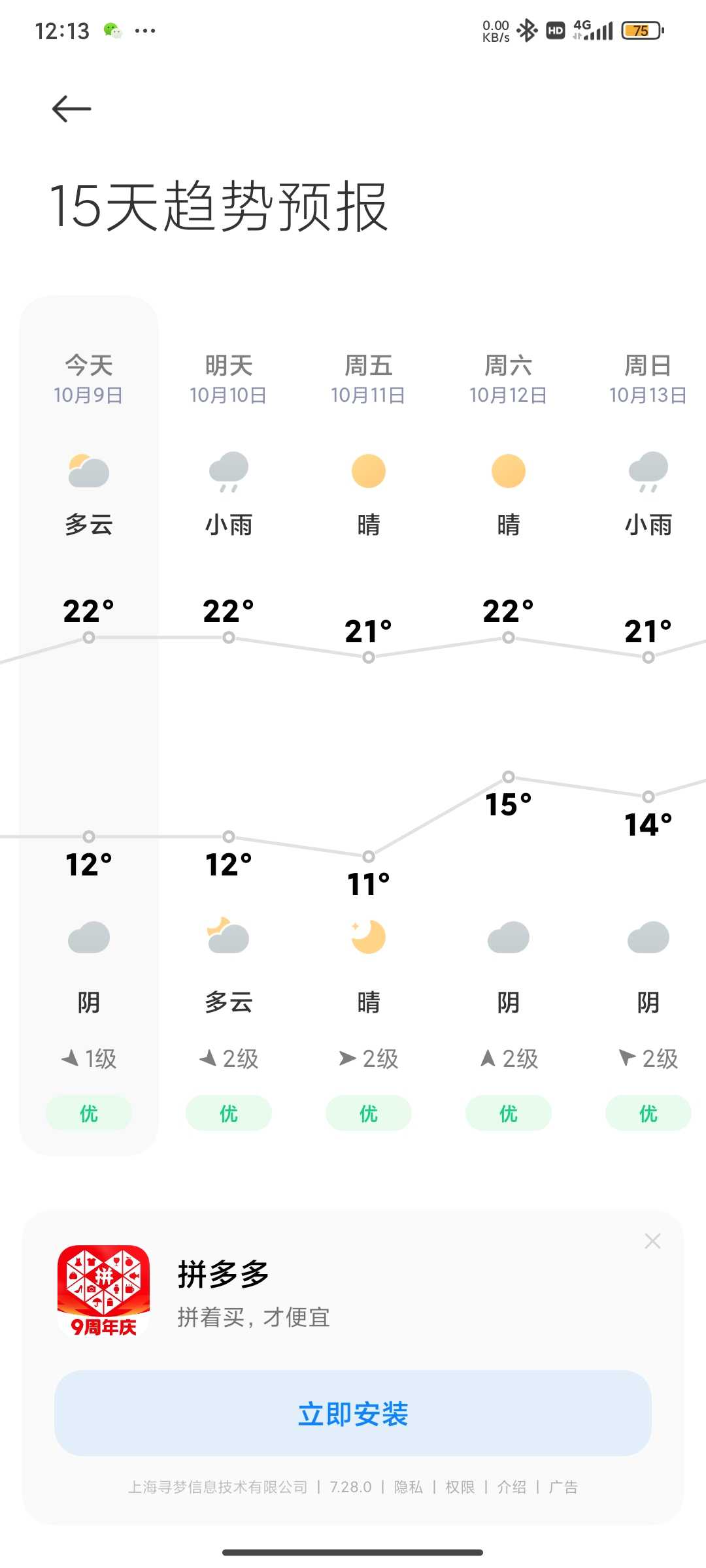Tap today's daytime cloudy weather icon

click(89, 471)
